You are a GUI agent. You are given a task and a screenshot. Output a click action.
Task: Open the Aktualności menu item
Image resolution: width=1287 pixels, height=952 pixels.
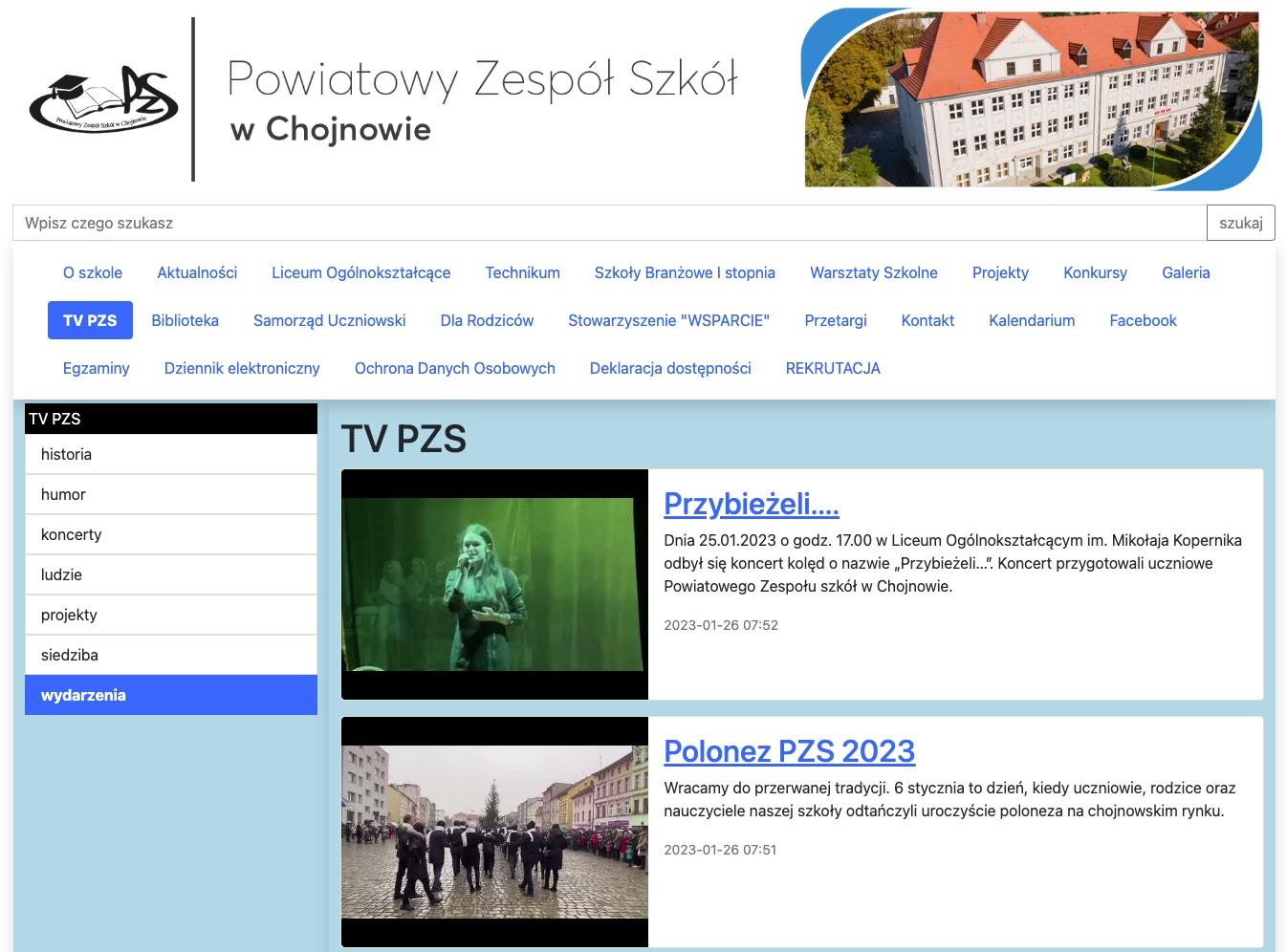[197, 272]
